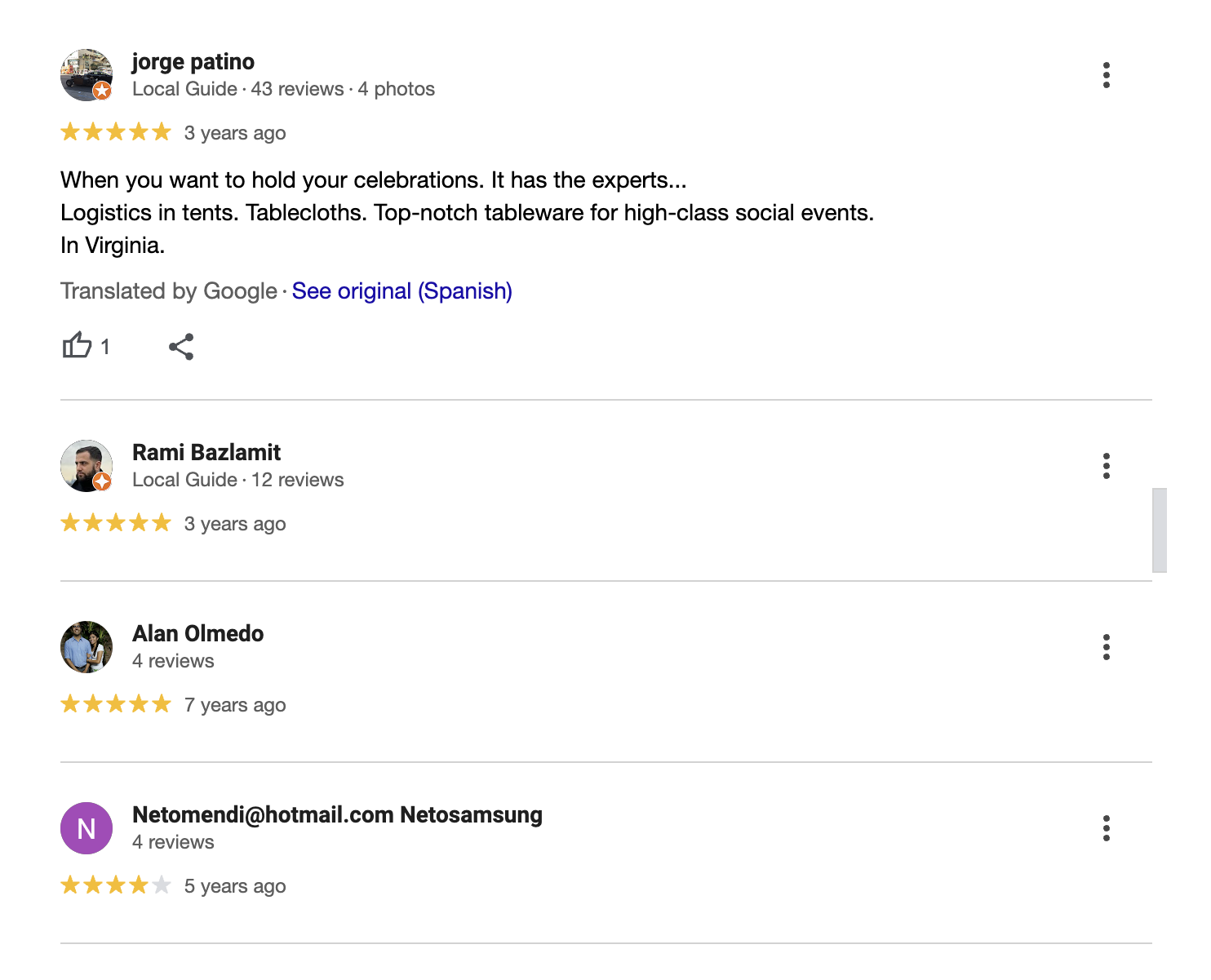
Task: Open more options for jorge patino's review
Action: pyautogui.click(x=1106, y=75)
